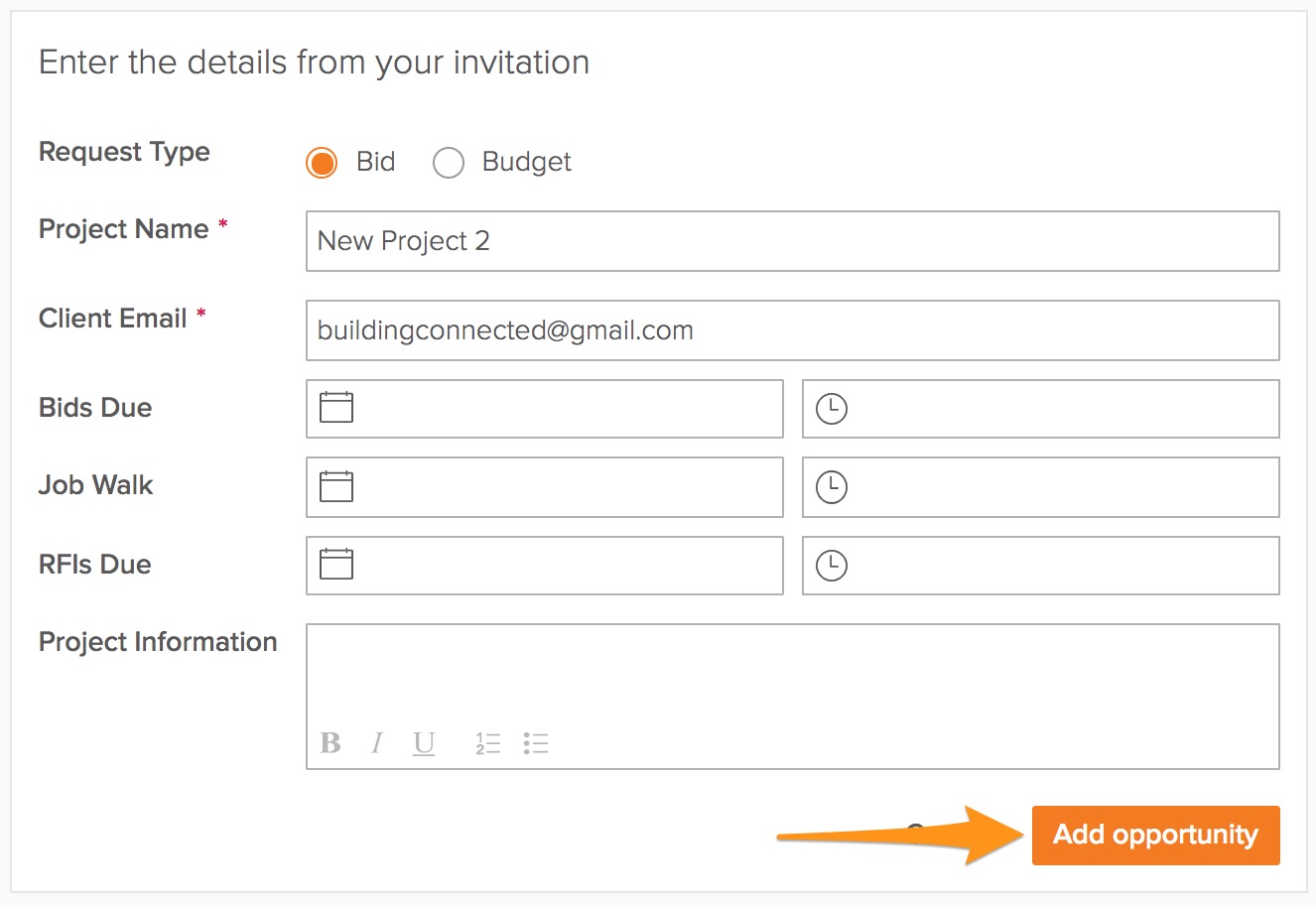Click the Bids Due calendar icon
This screenshot has height=905, width=1316.
click(336, 407)
